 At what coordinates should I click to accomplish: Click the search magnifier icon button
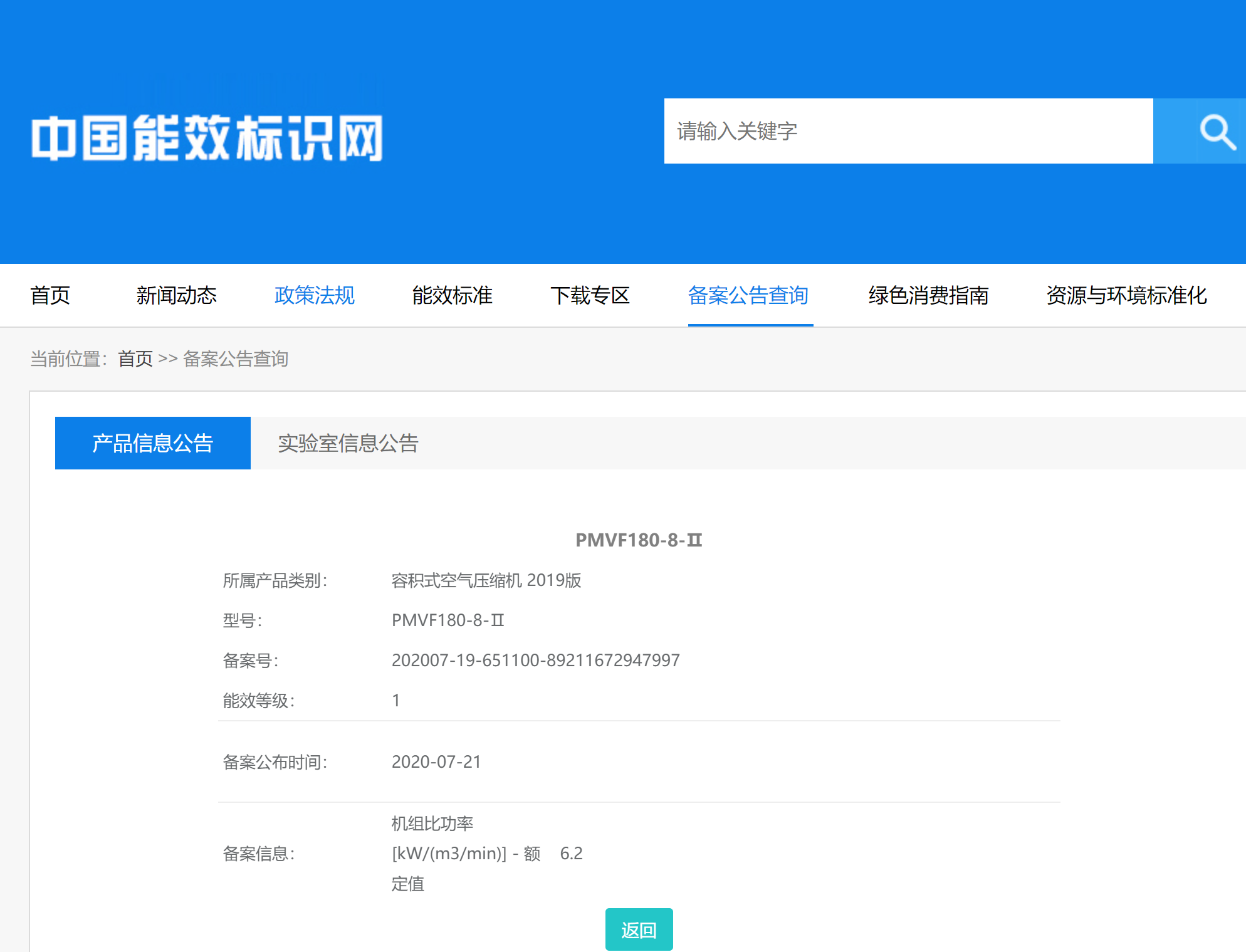click(x=1200, y=131)
